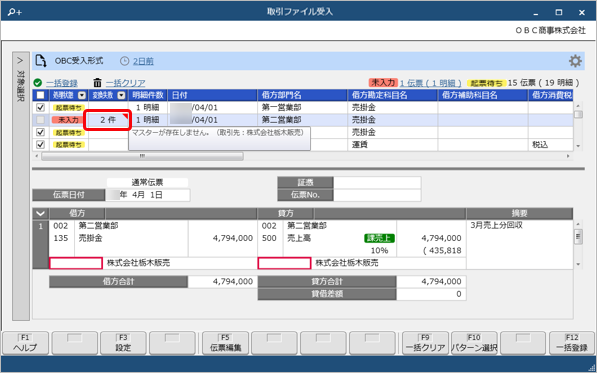Click the 税込 cell
Screen dimensions: 597x373
pos(551,145)
